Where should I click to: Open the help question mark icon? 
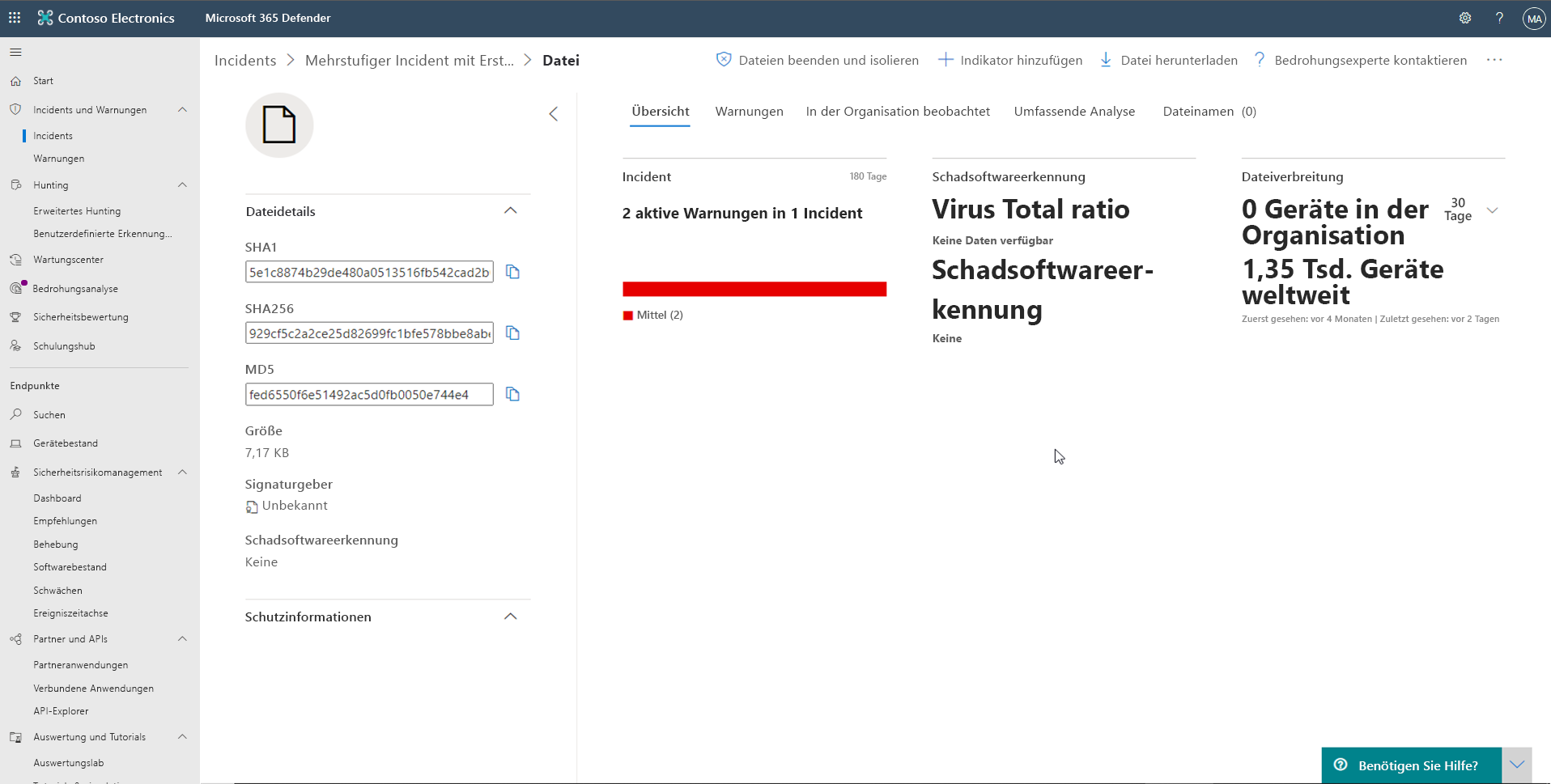(1499, 18)
